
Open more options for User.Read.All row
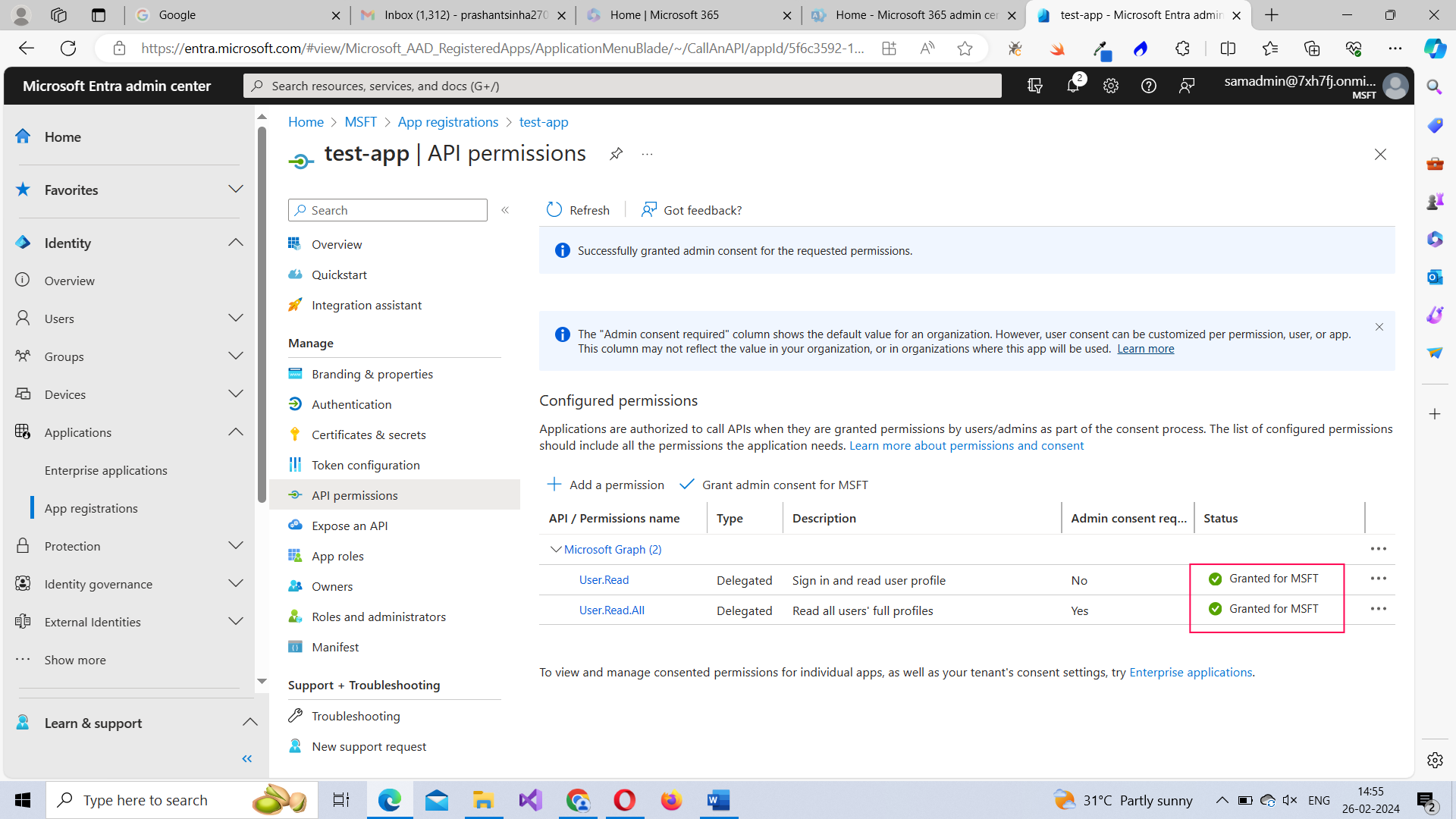(1379, 609)
